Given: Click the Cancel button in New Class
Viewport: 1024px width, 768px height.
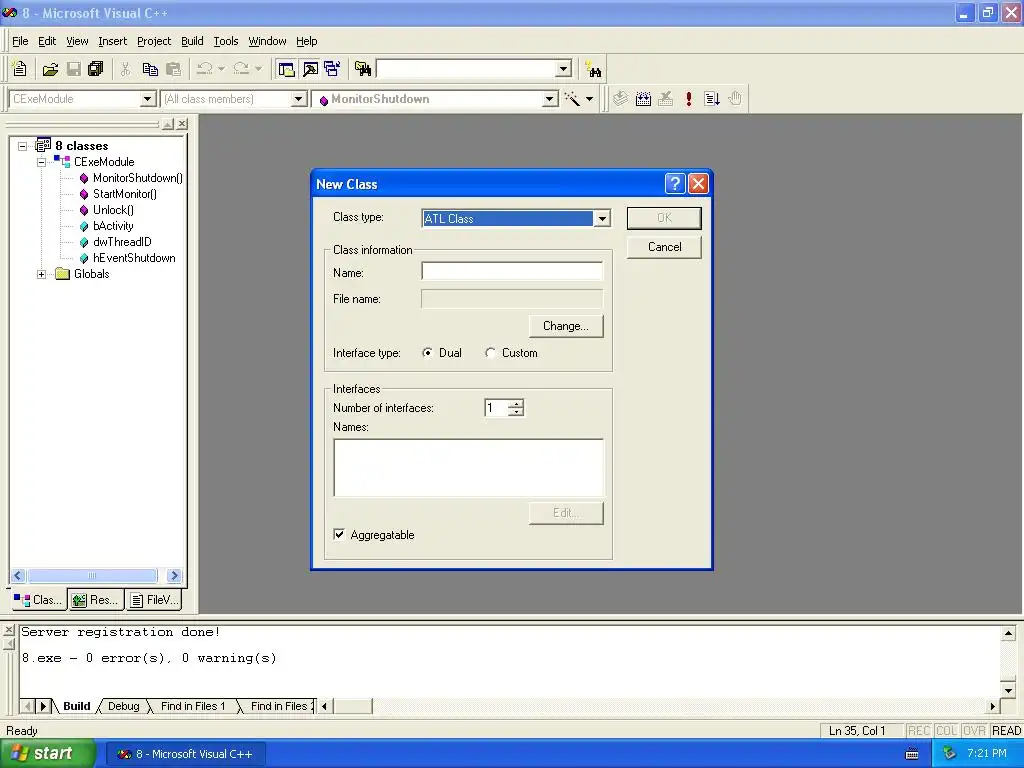Looking at the screenshot, I should point(664,247).
